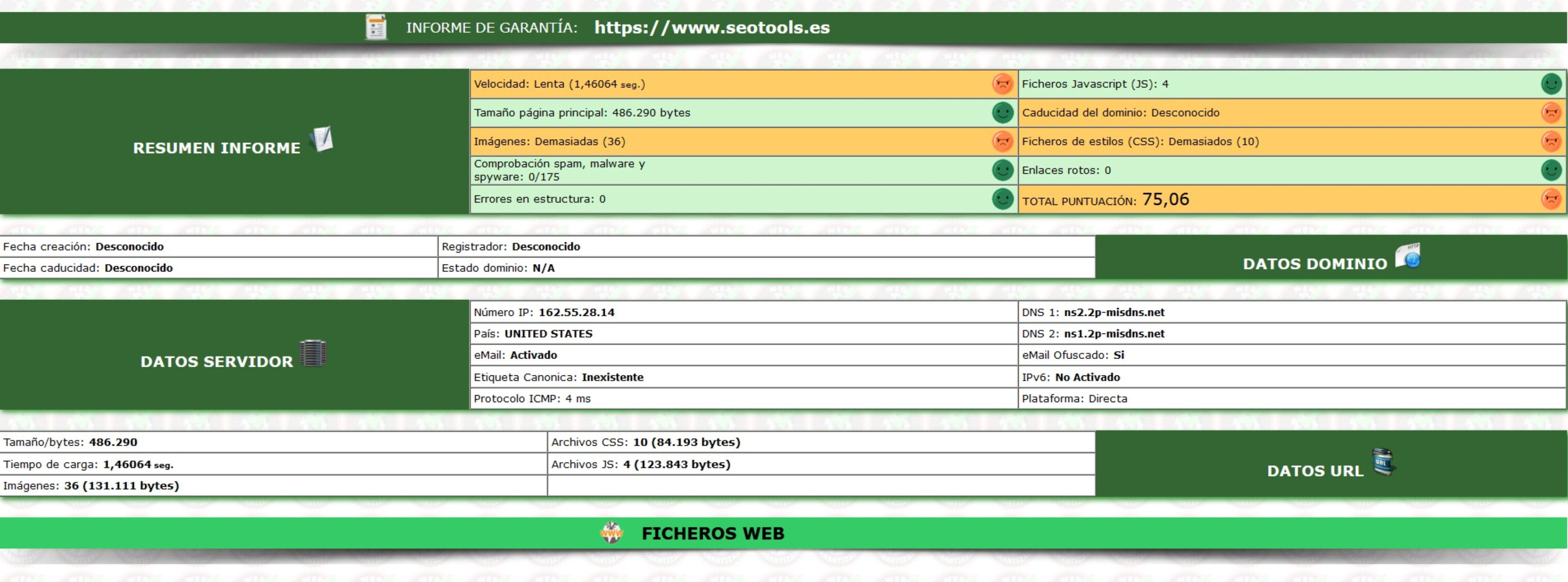Viewport: 1568px width, 582px height.
Task: Select the spam, malware y spyware 0/175 text
Action: [559, 170]
